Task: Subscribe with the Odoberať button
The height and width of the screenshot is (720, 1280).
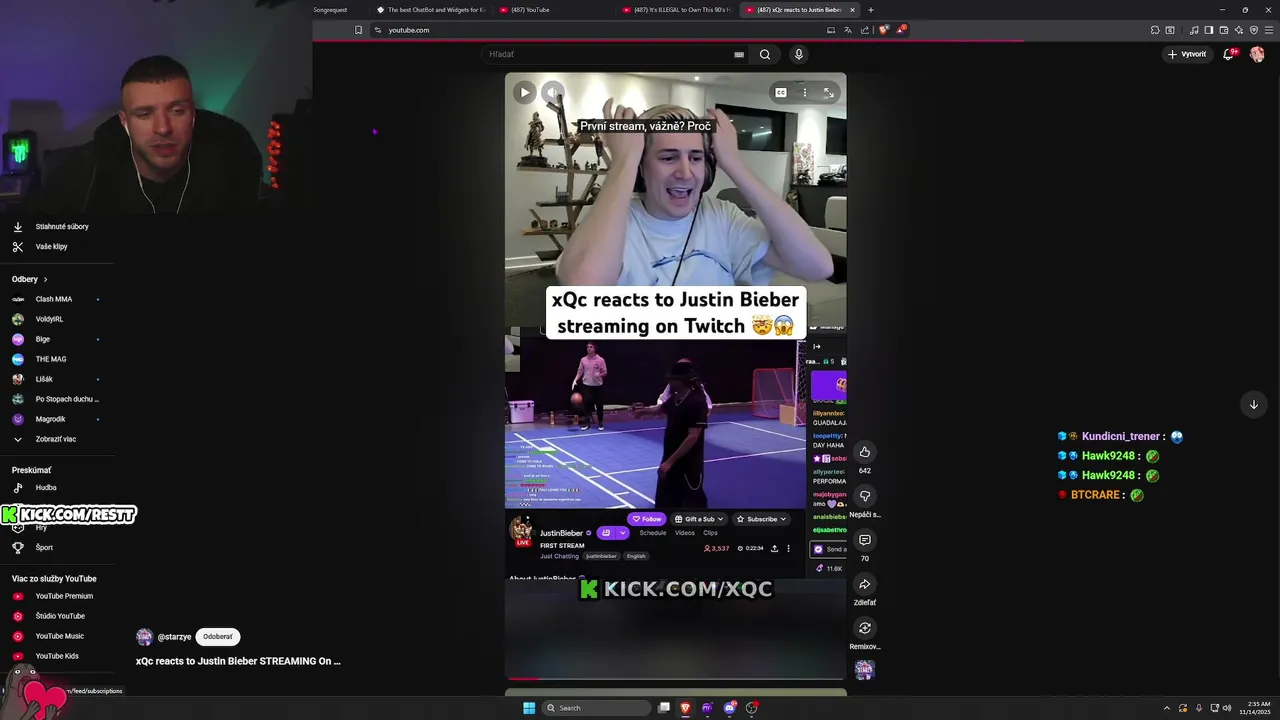Action: (218, 637)
